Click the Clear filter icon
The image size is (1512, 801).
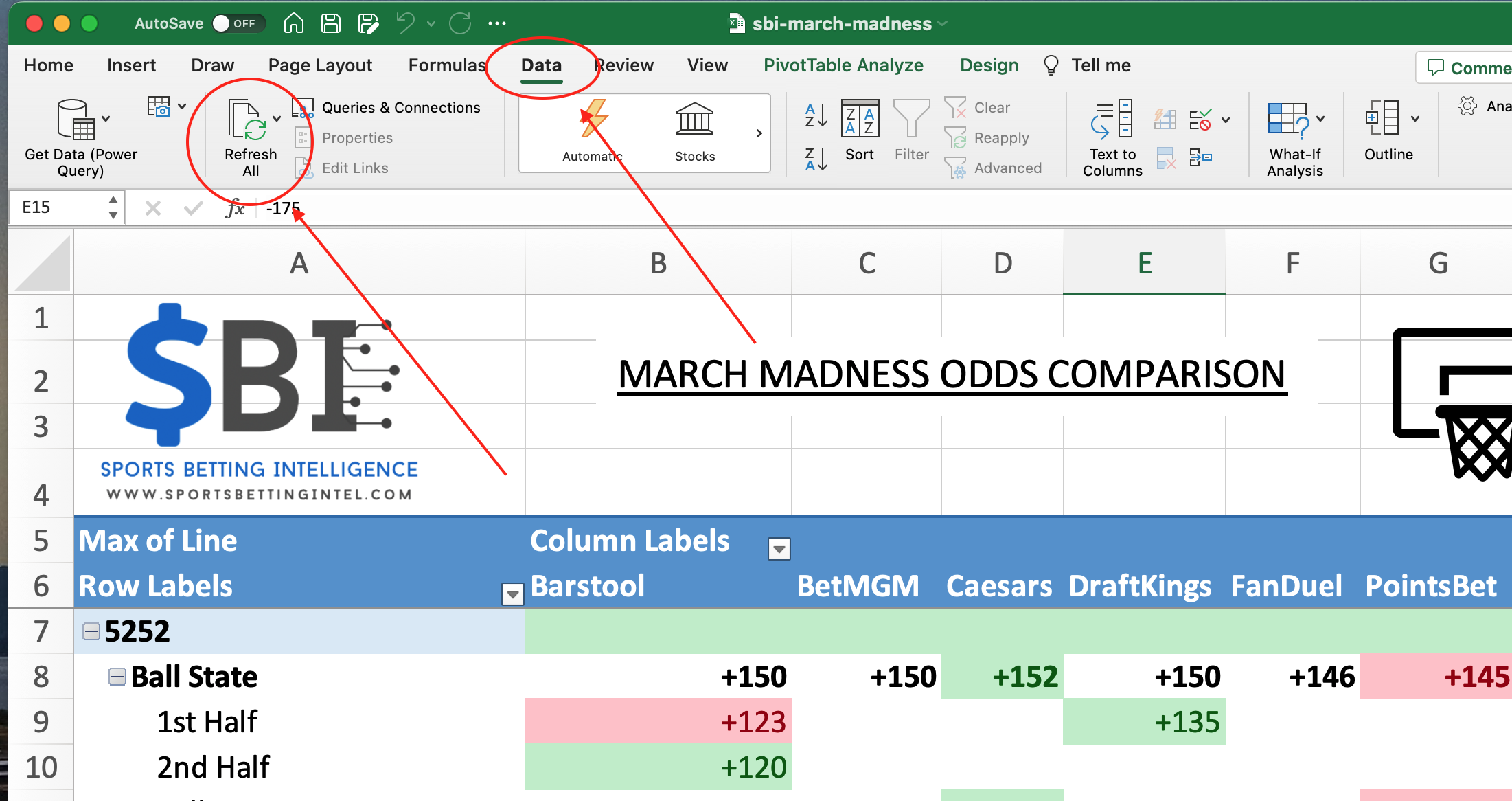pos(954,107)
